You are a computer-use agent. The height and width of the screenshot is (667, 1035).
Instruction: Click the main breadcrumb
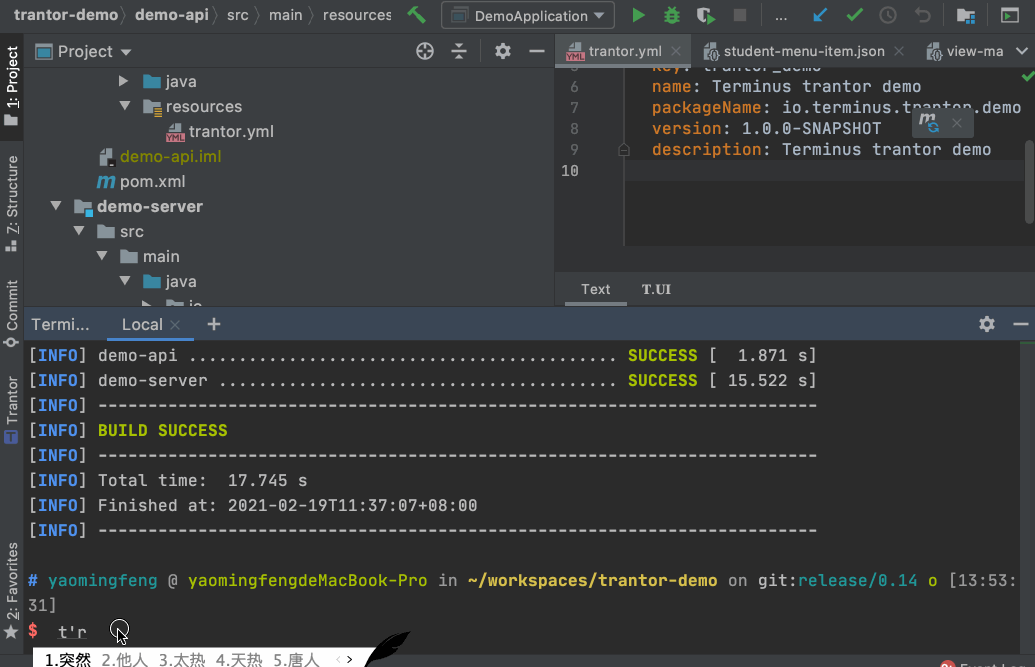(x=285, y=15)
